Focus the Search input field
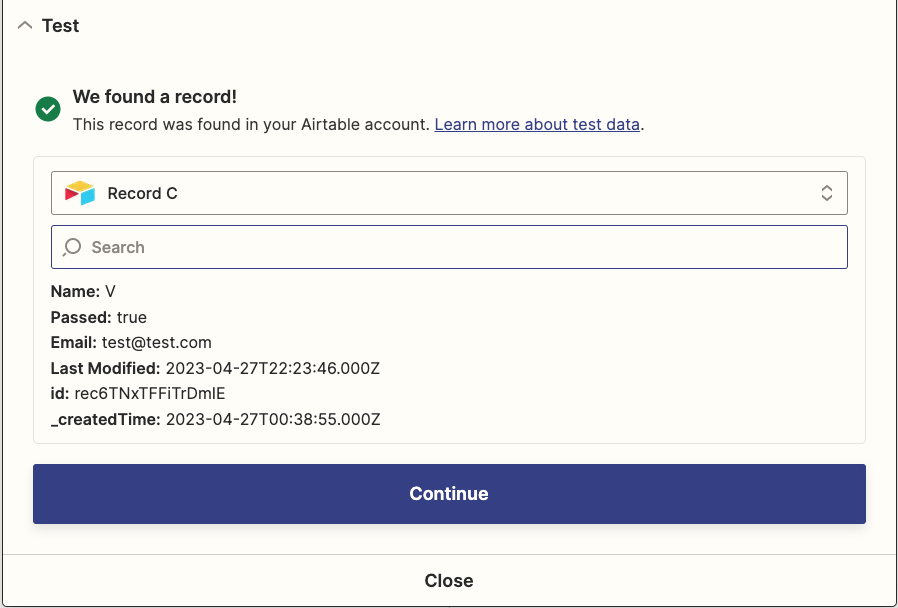 coord(449,247)
